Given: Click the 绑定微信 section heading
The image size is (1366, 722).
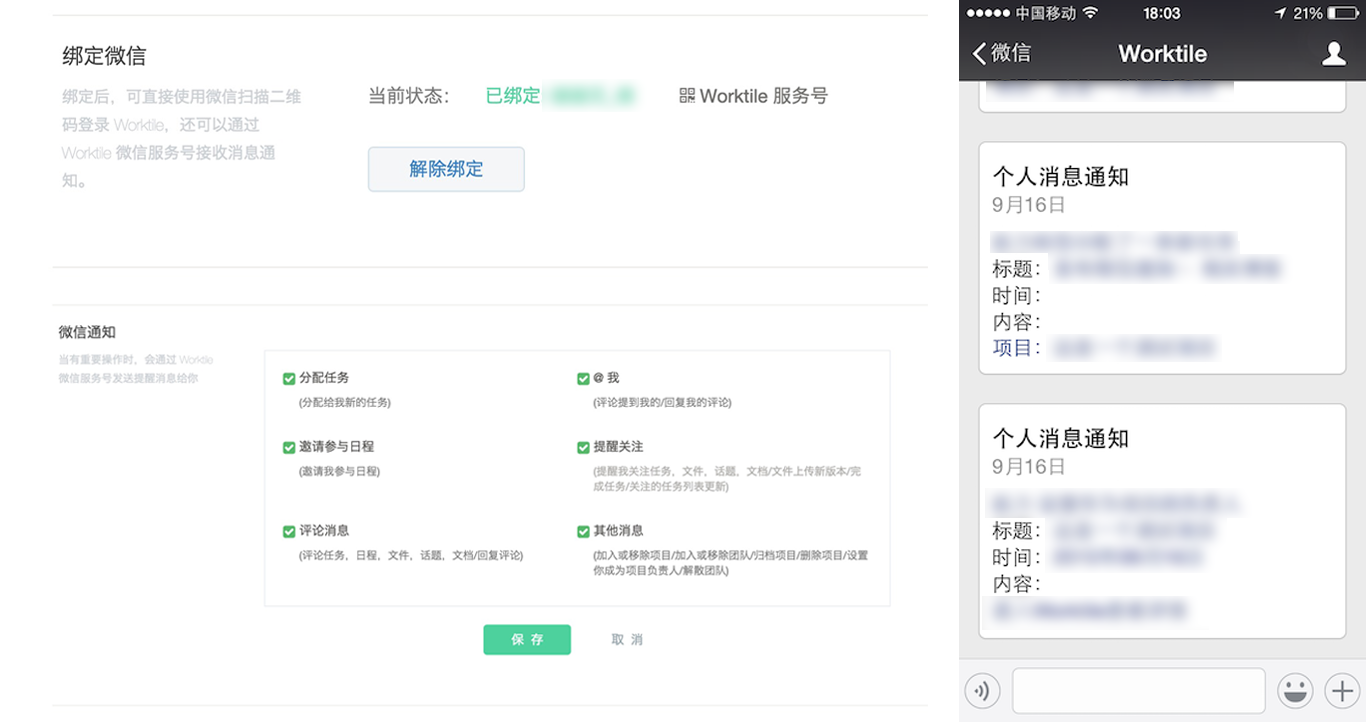Looking at the screenshot, I should 104,56.
